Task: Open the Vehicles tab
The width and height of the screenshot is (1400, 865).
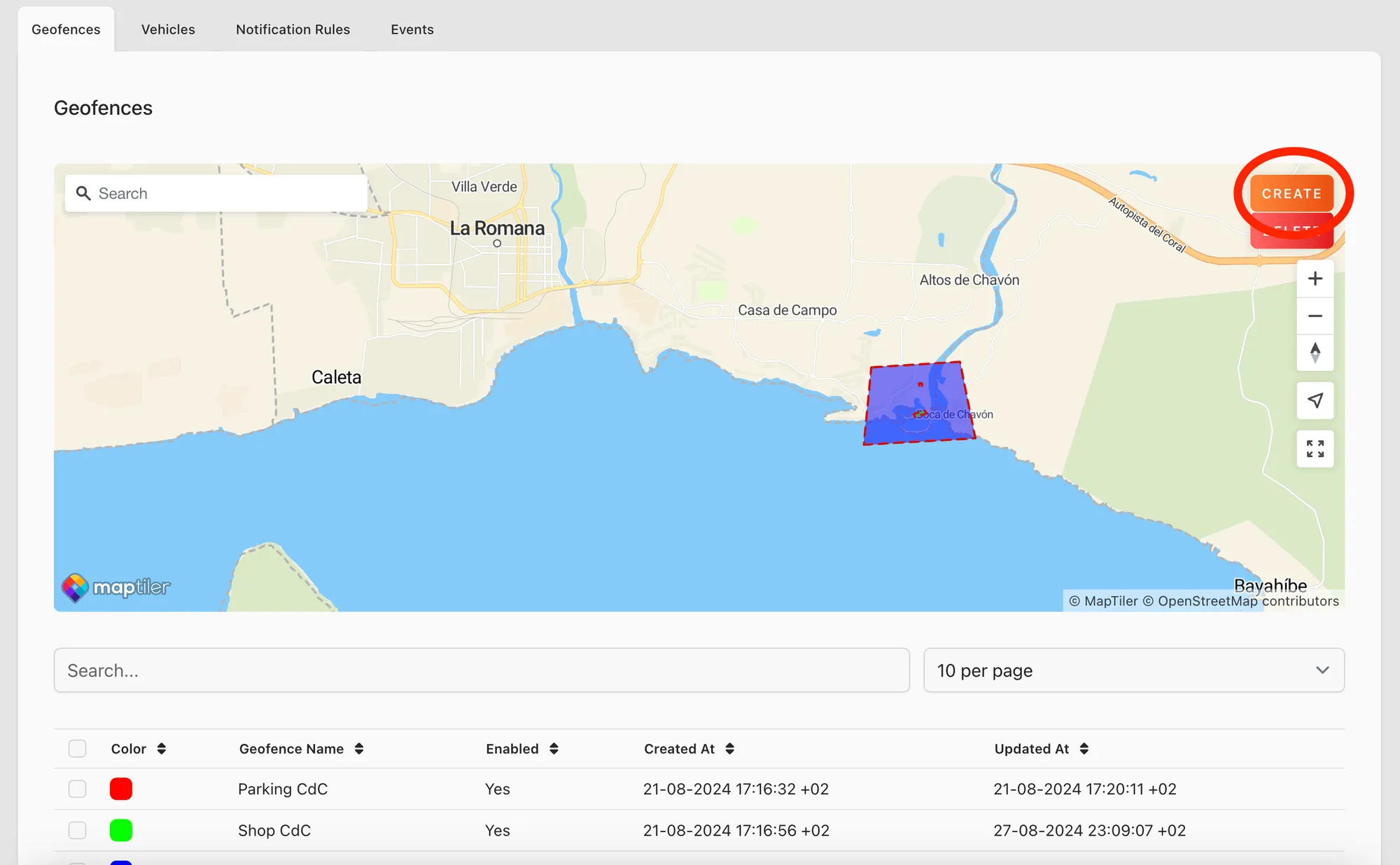Action: click(168, 29)
